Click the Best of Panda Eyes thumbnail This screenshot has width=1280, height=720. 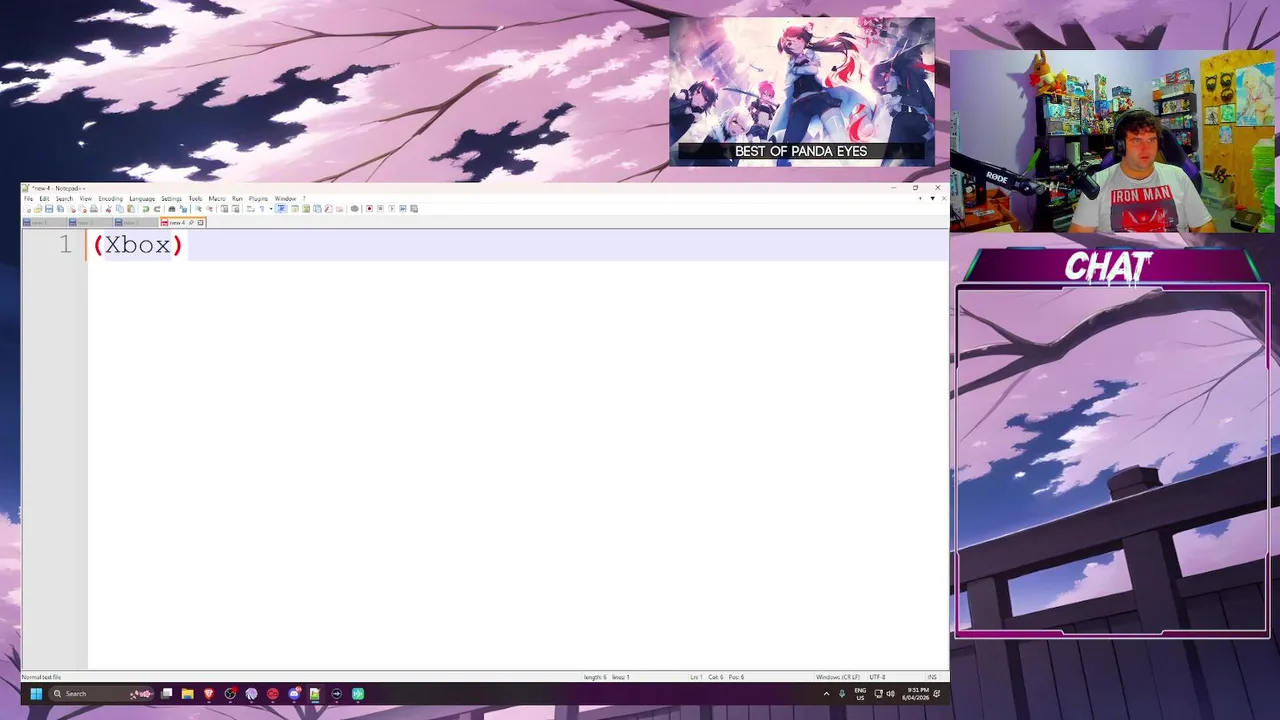pyautogui.click(x=802, y=91)
